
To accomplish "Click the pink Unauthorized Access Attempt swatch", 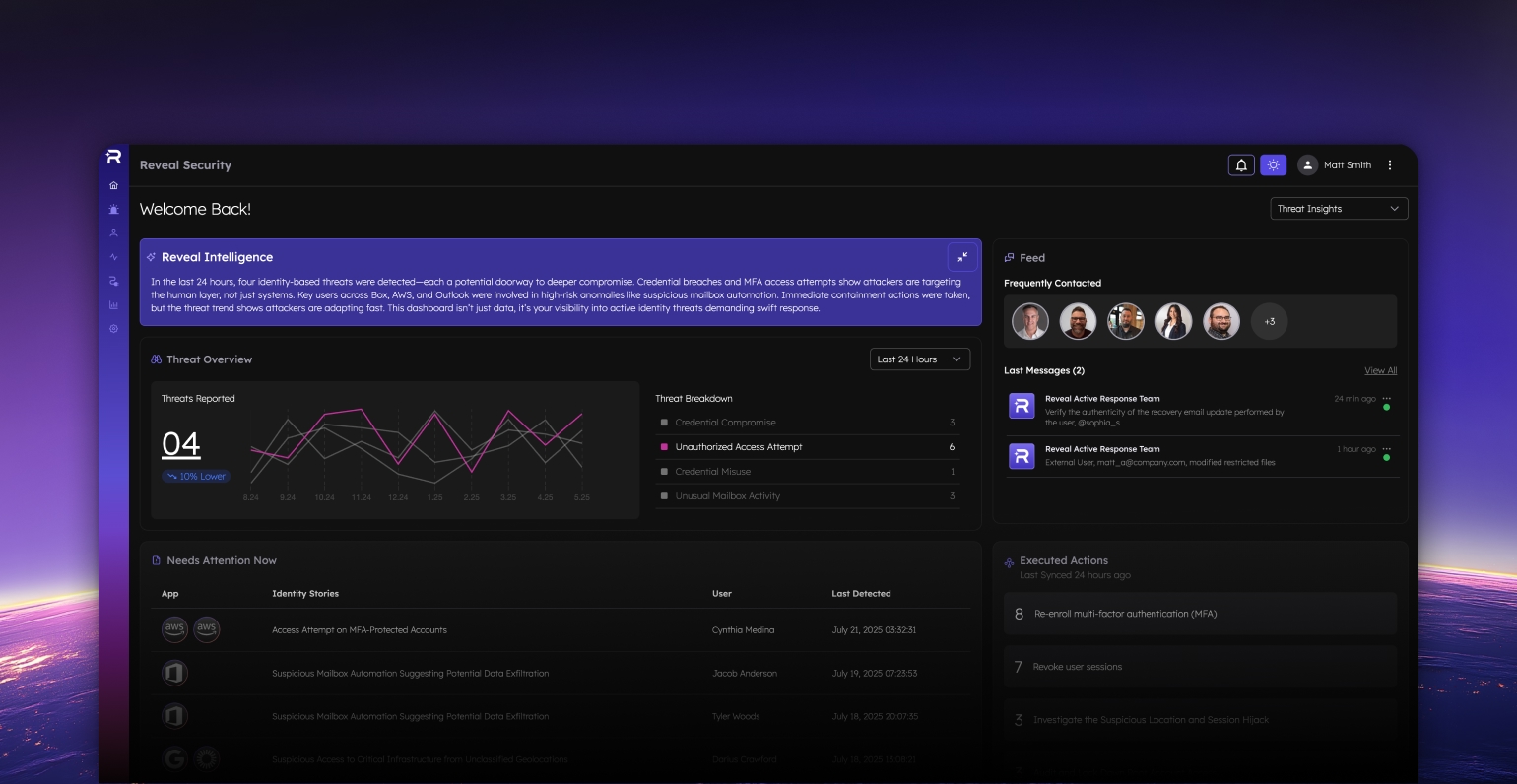I will coord(665,447).
